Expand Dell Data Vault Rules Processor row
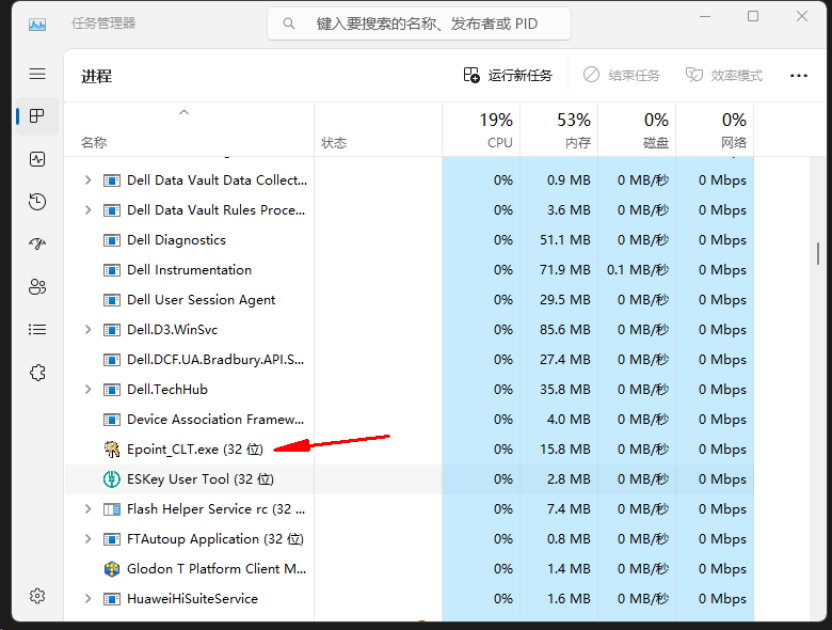This screenshot has height=630, width=832. point(88,210)
